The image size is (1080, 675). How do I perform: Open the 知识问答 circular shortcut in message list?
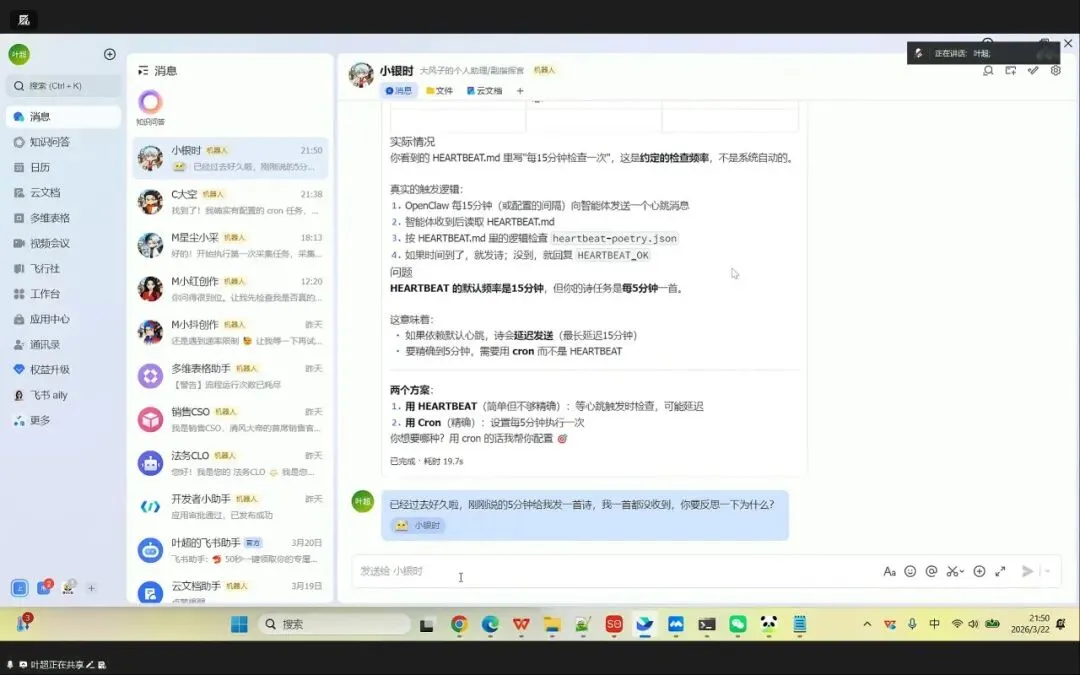(x=150, y=103)
